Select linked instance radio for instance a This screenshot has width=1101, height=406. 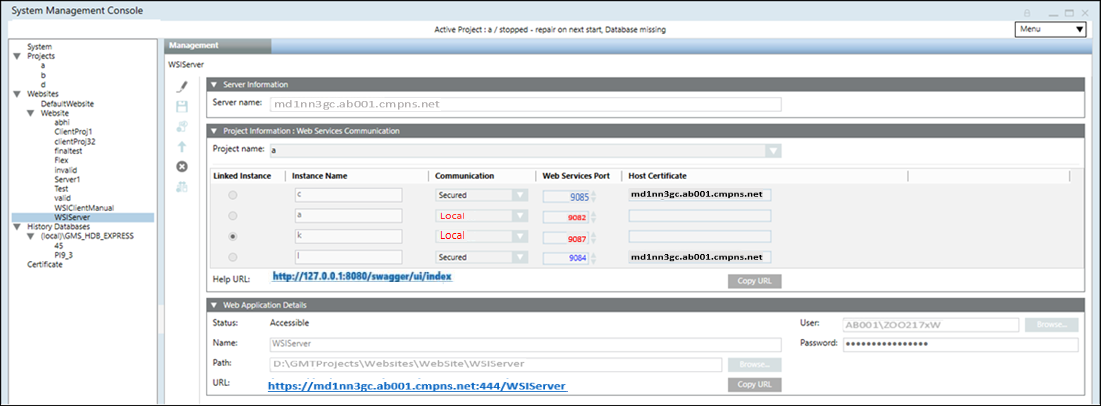point(233,216)
